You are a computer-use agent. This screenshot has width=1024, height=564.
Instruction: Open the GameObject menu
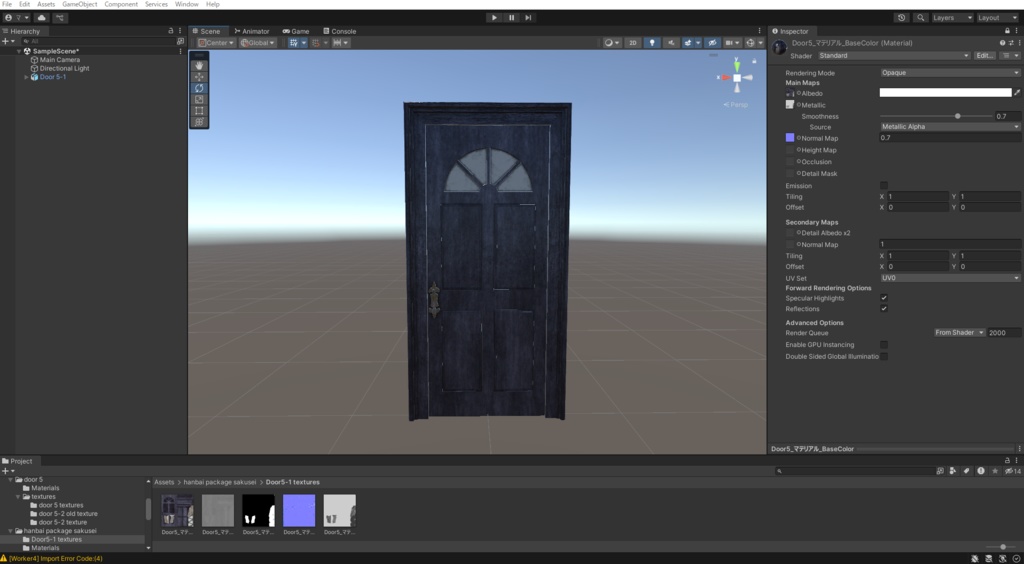click(80, 4)
